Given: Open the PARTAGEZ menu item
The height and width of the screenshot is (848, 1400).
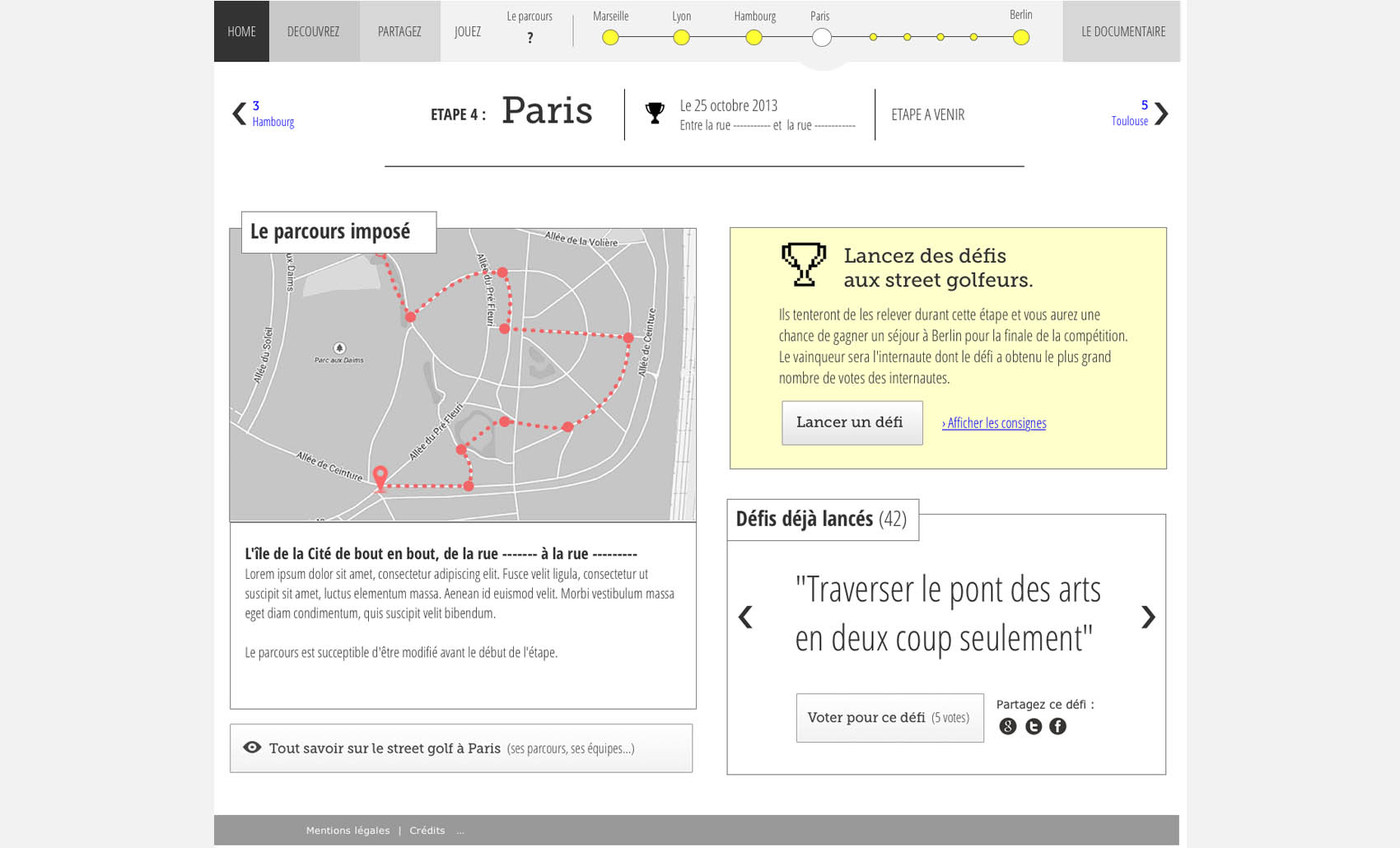Looking at the screenshot, I should [x=399, y=31].
